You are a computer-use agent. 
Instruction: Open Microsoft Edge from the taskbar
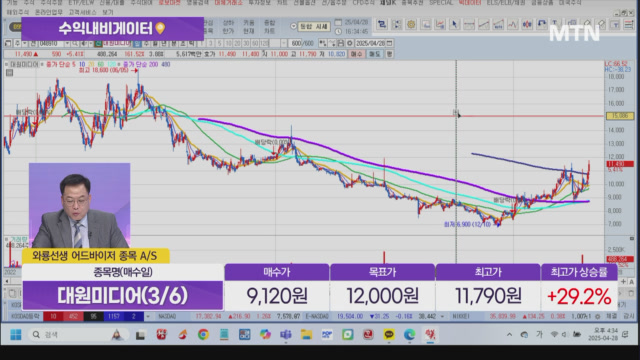[x=409, y=335]
